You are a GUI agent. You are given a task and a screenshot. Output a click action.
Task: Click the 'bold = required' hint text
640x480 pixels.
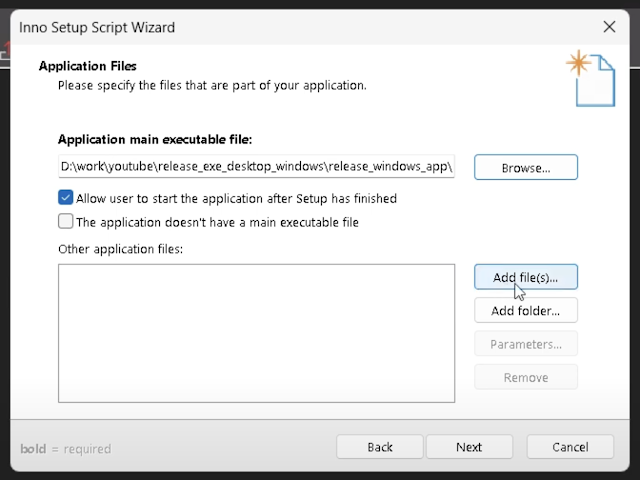pyautogui.click(x=65, y=449)
